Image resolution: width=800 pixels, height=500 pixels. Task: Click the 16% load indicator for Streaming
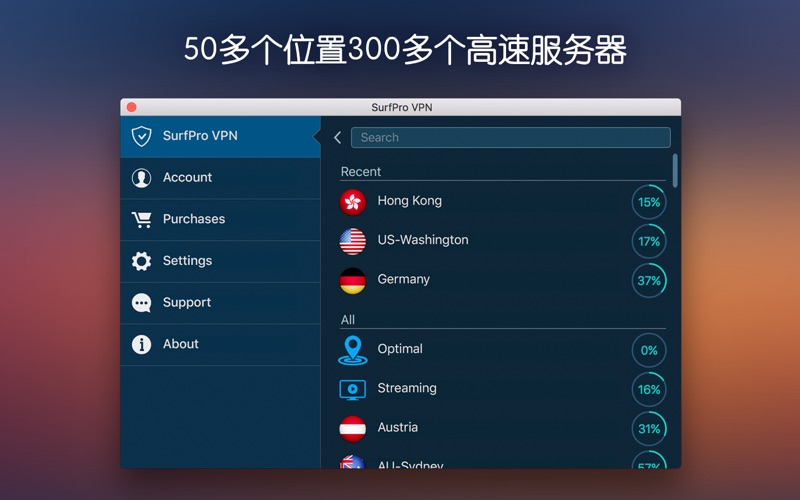point(649,390)
